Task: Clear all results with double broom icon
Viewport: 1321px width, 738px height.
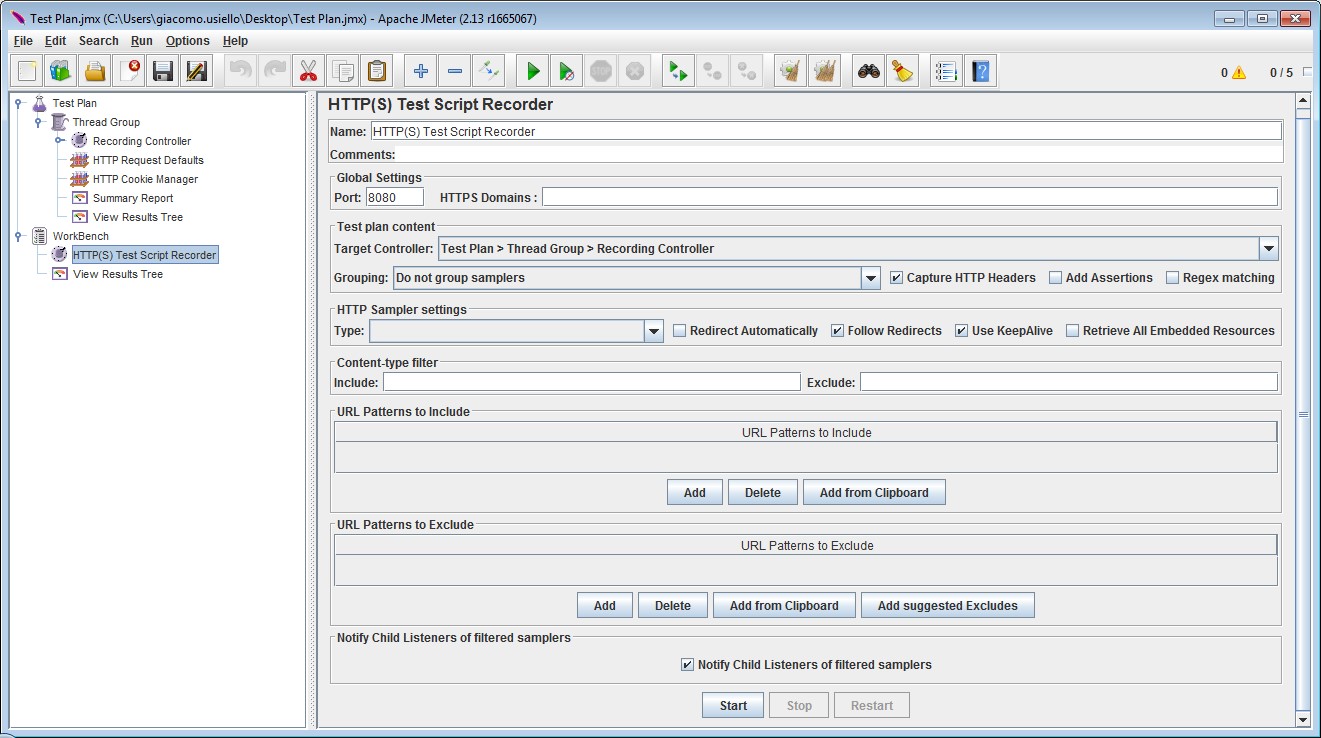Action: [825, 71]
